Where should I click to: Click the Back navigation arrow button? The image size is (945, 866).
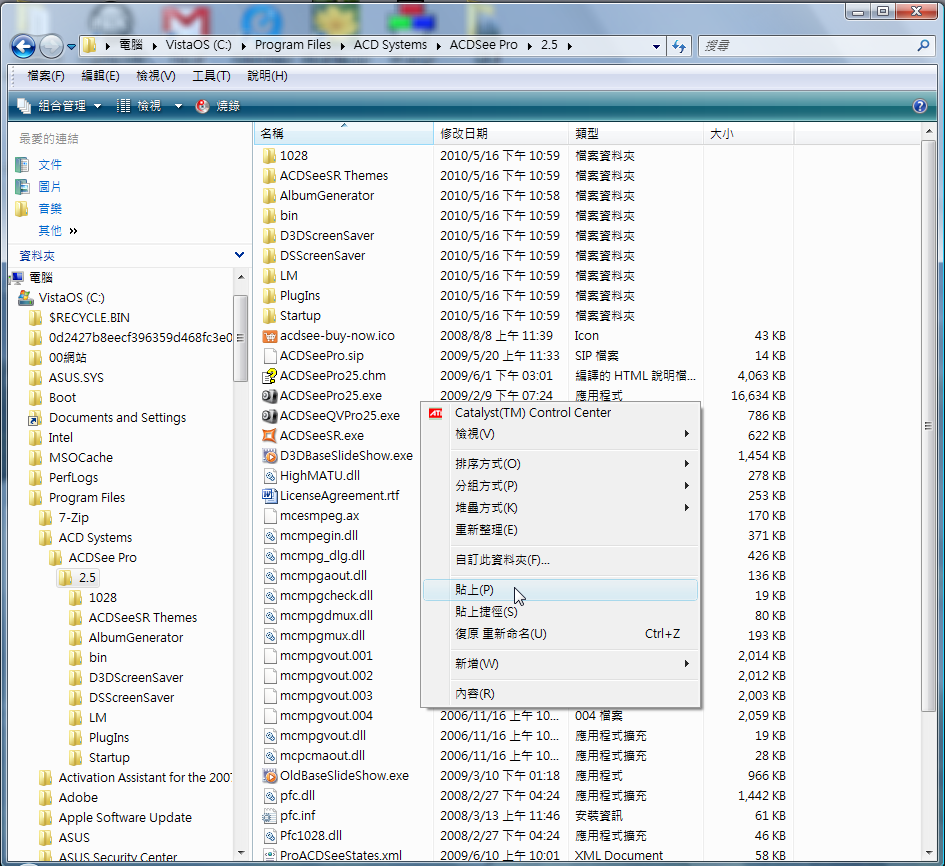(24, 46)
